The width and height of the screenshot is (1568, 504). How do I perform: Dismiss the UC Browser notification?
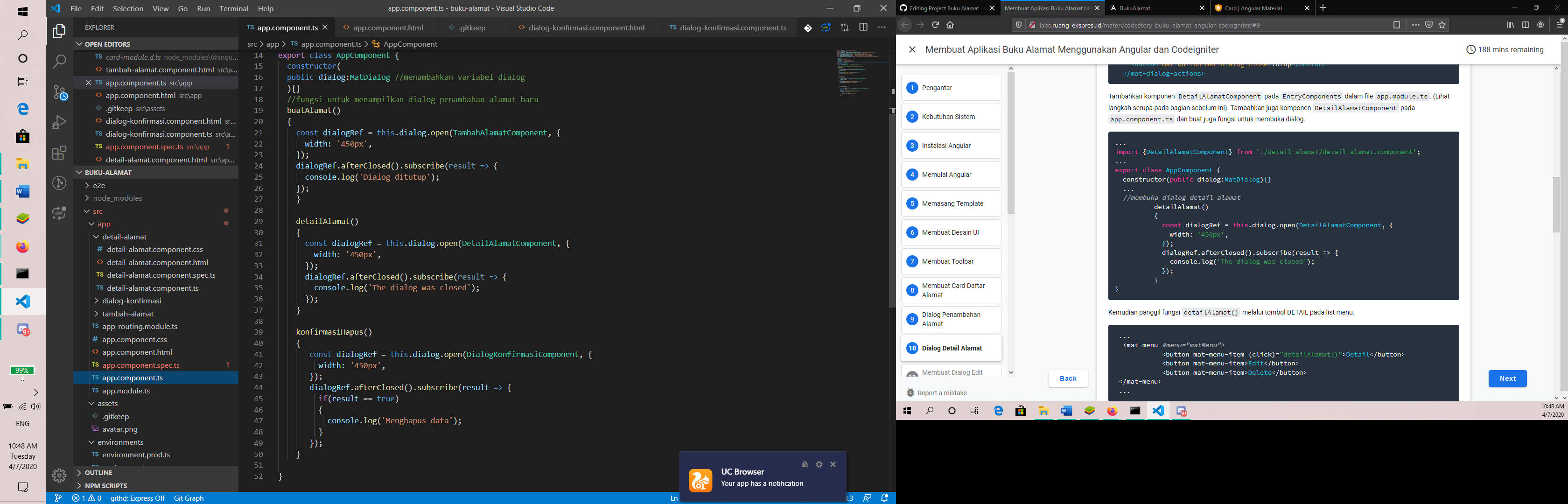click(833, 464)
